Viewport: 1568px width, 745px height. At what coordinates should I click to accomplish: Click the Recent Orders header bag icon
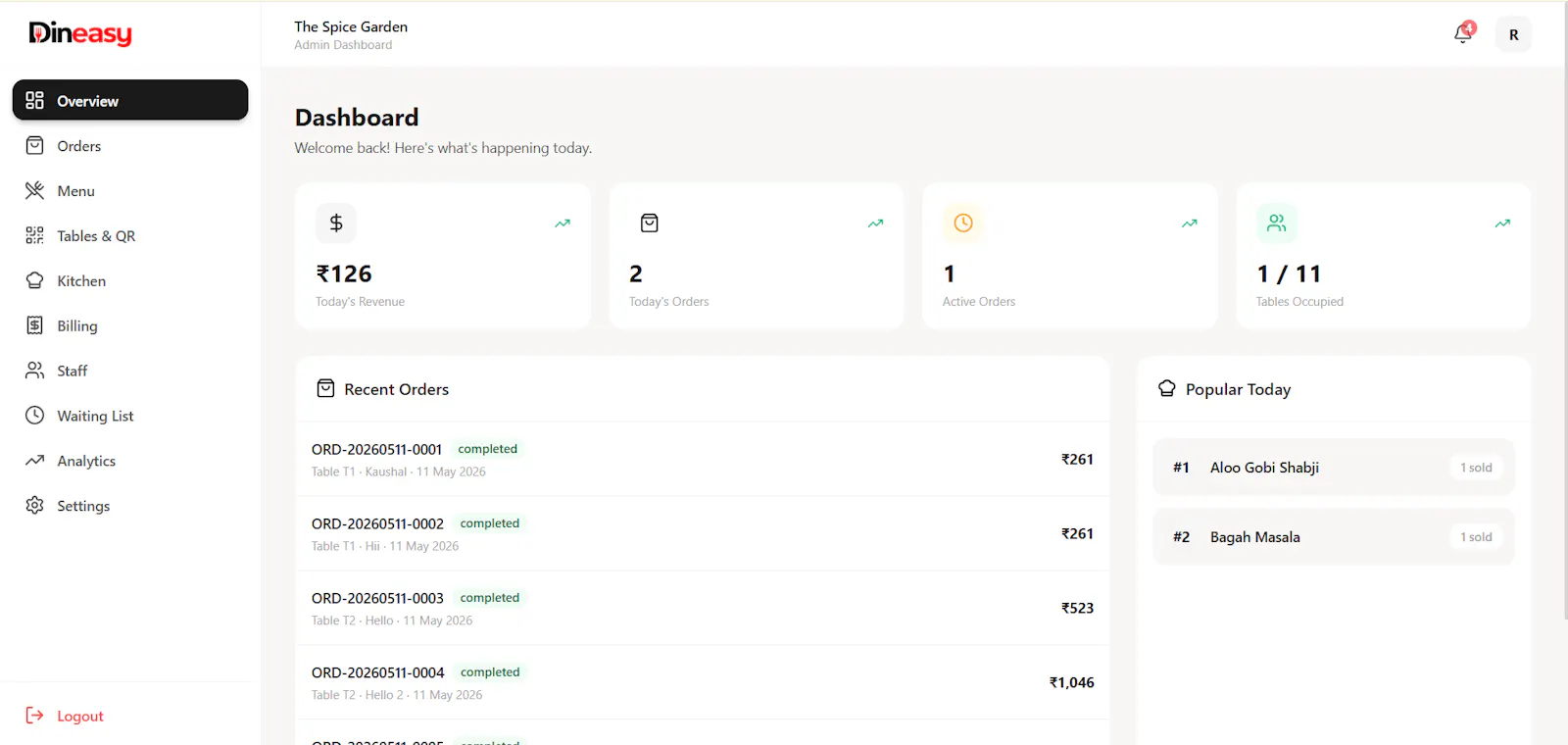[x=325, y=388]
